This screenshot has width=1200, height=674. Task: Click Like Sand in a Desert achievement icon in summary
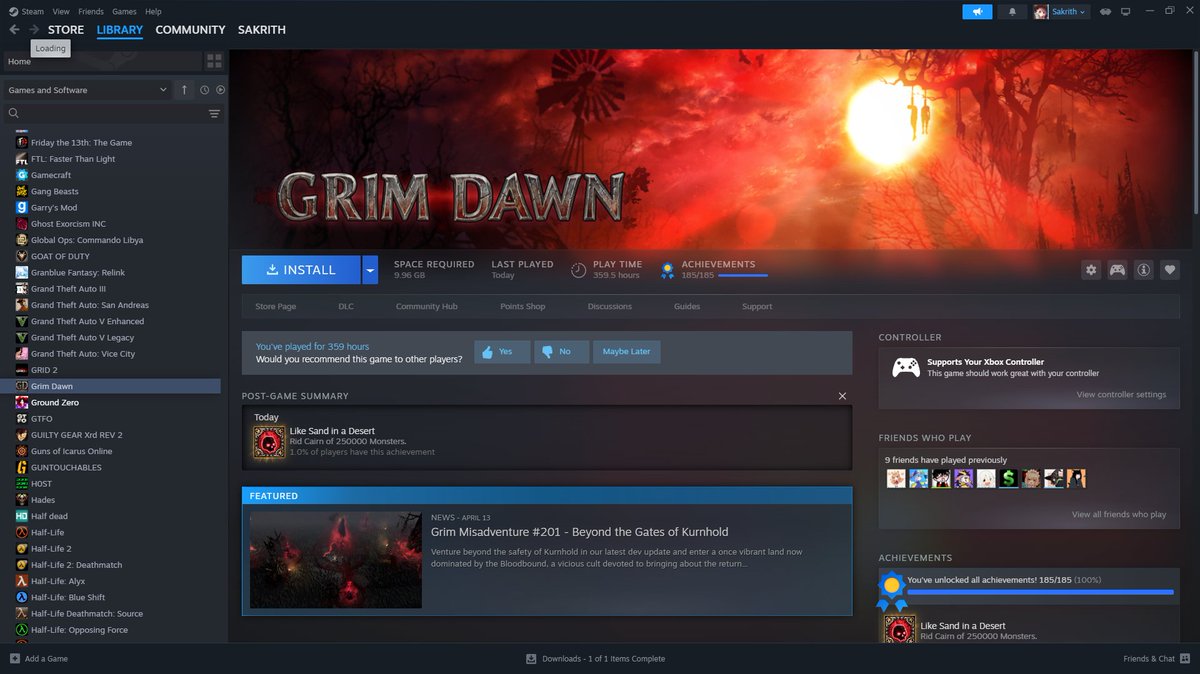268,441
